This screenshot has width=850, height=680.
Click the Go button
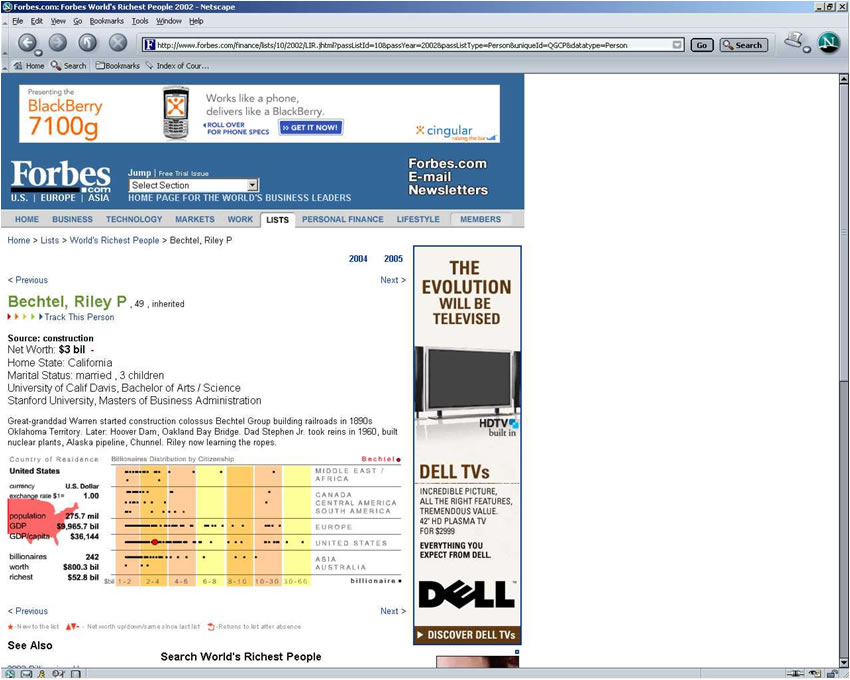pos(701,45)
